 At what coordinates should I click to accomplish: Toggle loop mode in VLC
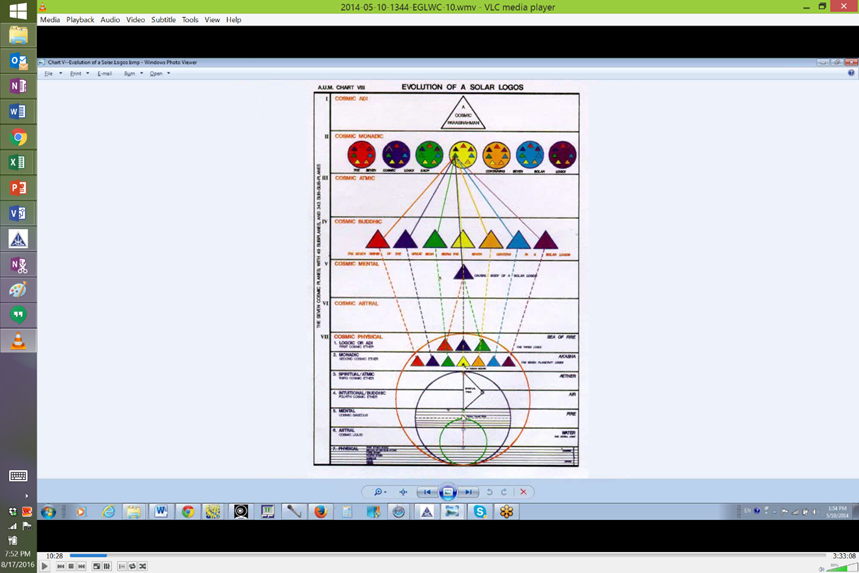132,566
